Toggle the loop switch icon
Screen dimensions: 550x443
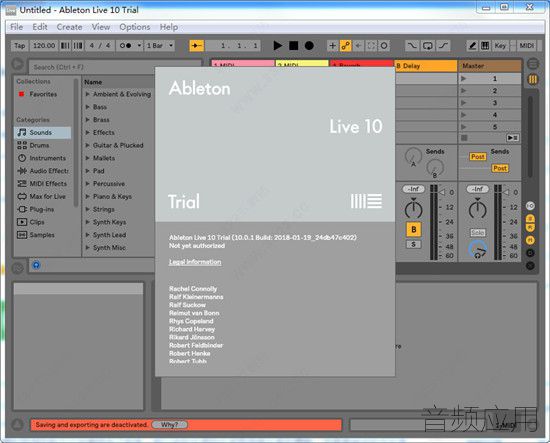coord(428,46)
